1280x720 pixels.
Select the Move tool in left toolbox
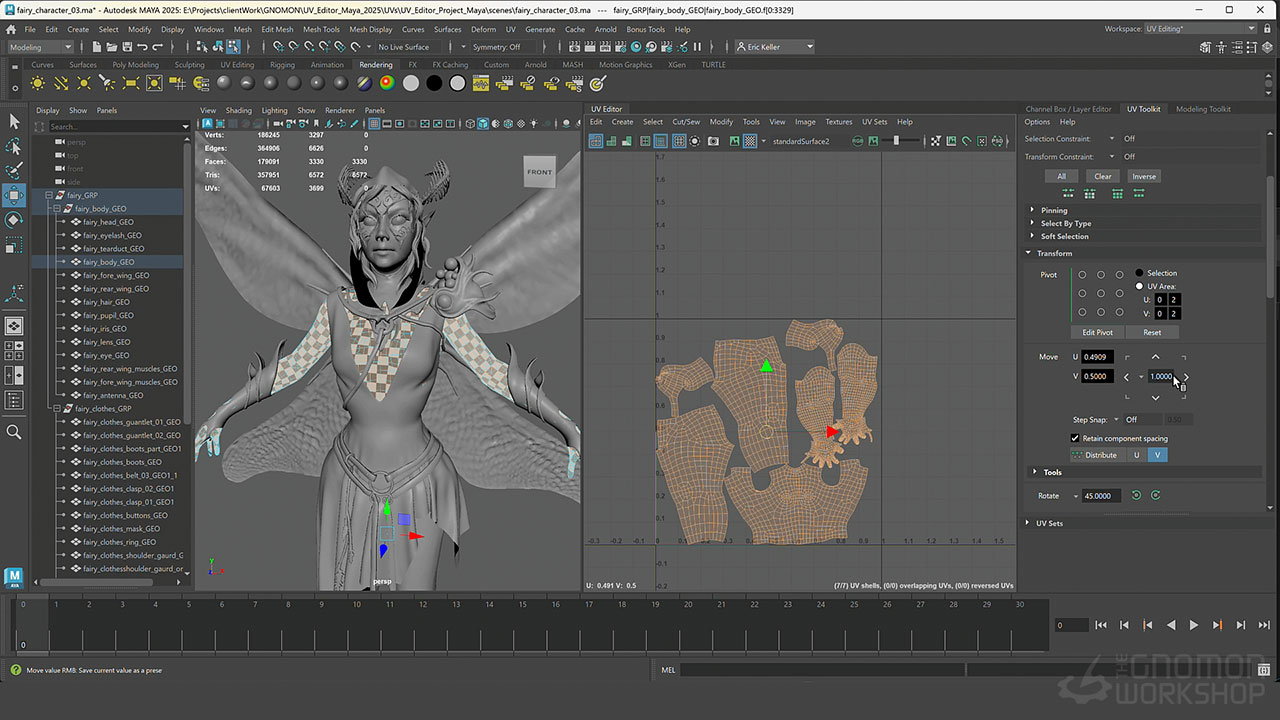point(14,195)
